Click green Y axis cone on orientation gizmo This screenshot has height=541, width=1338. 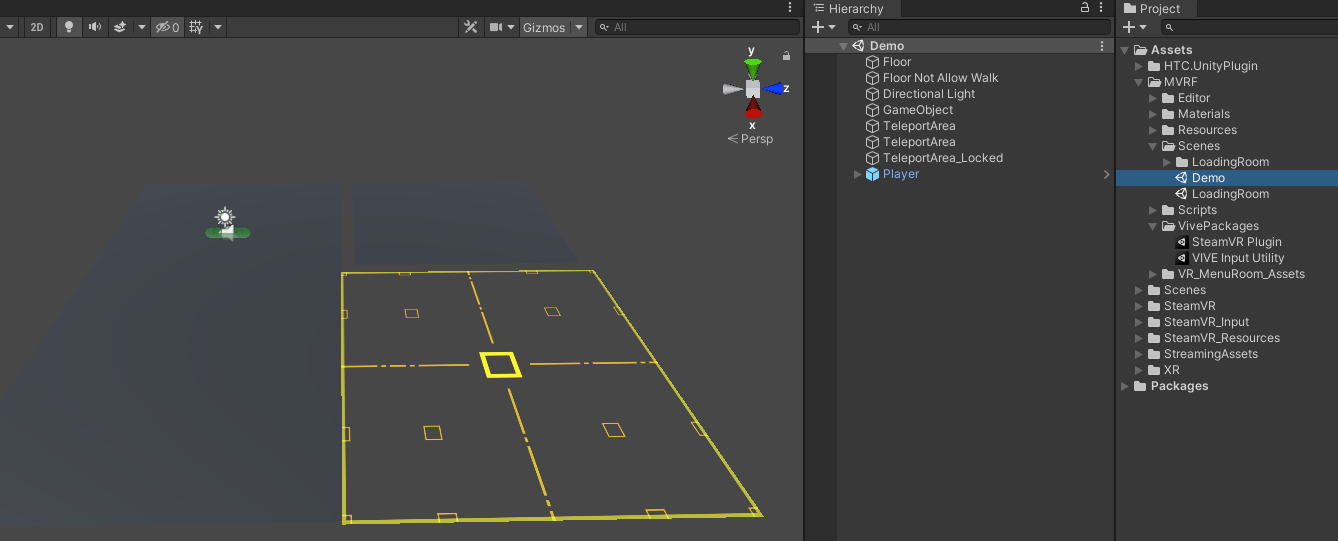752,68
